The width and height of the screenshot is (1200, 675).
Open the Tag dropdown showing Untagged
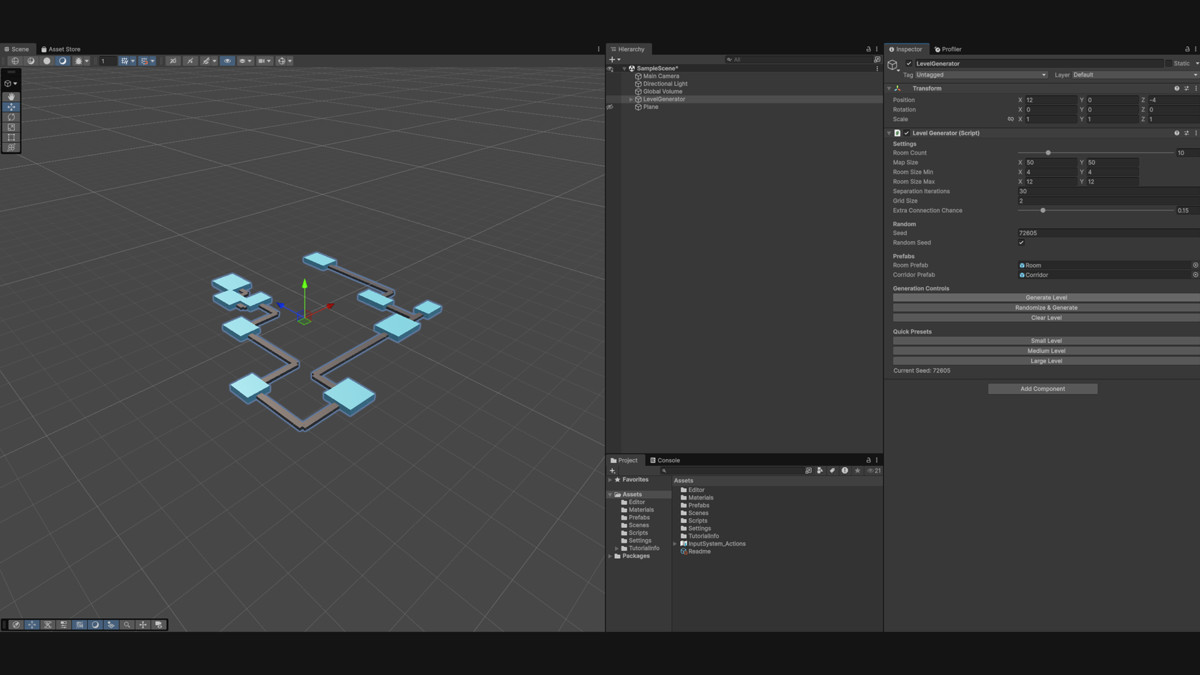981,75
